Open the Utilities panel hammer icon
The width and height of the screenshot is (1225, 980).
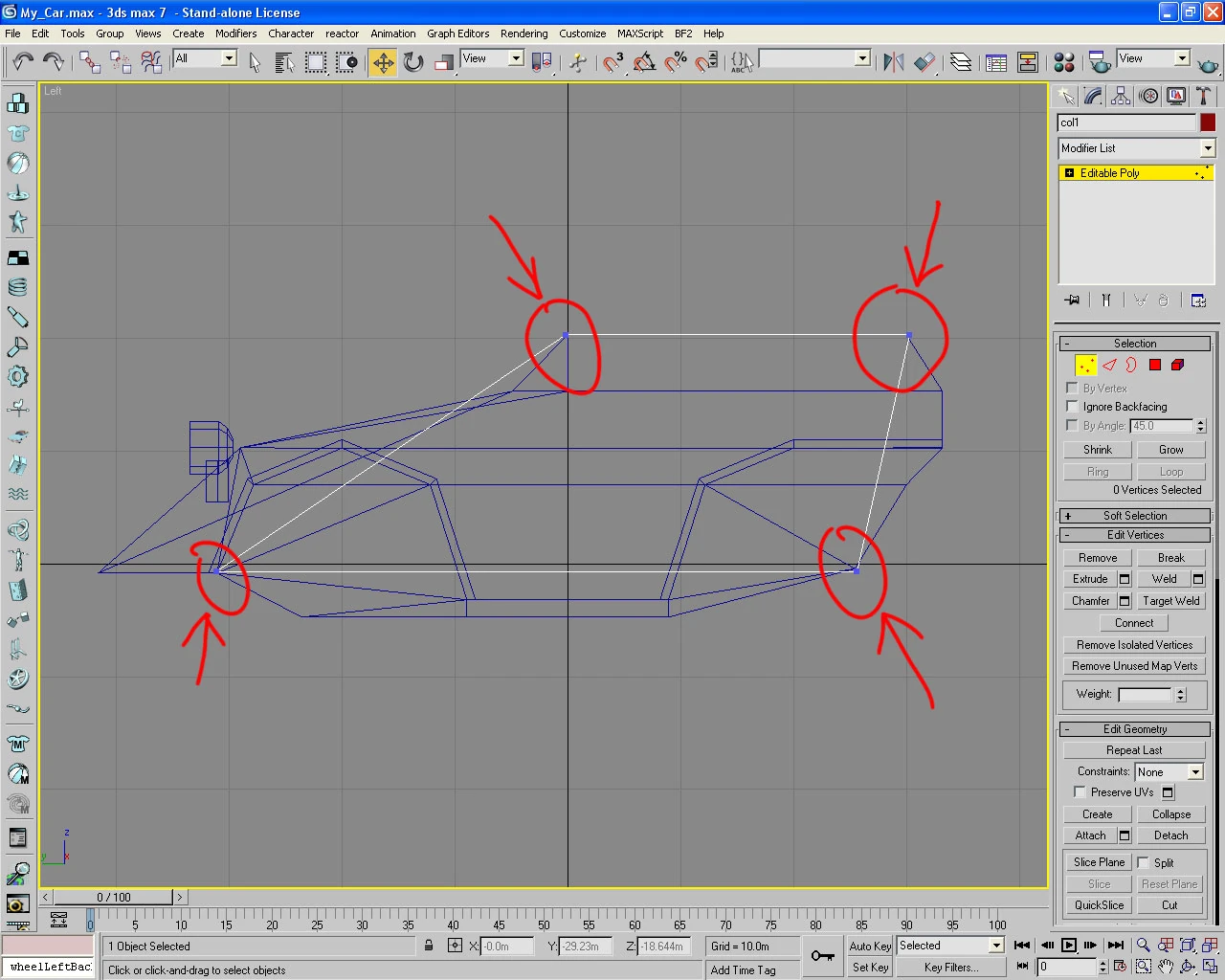1203,96
